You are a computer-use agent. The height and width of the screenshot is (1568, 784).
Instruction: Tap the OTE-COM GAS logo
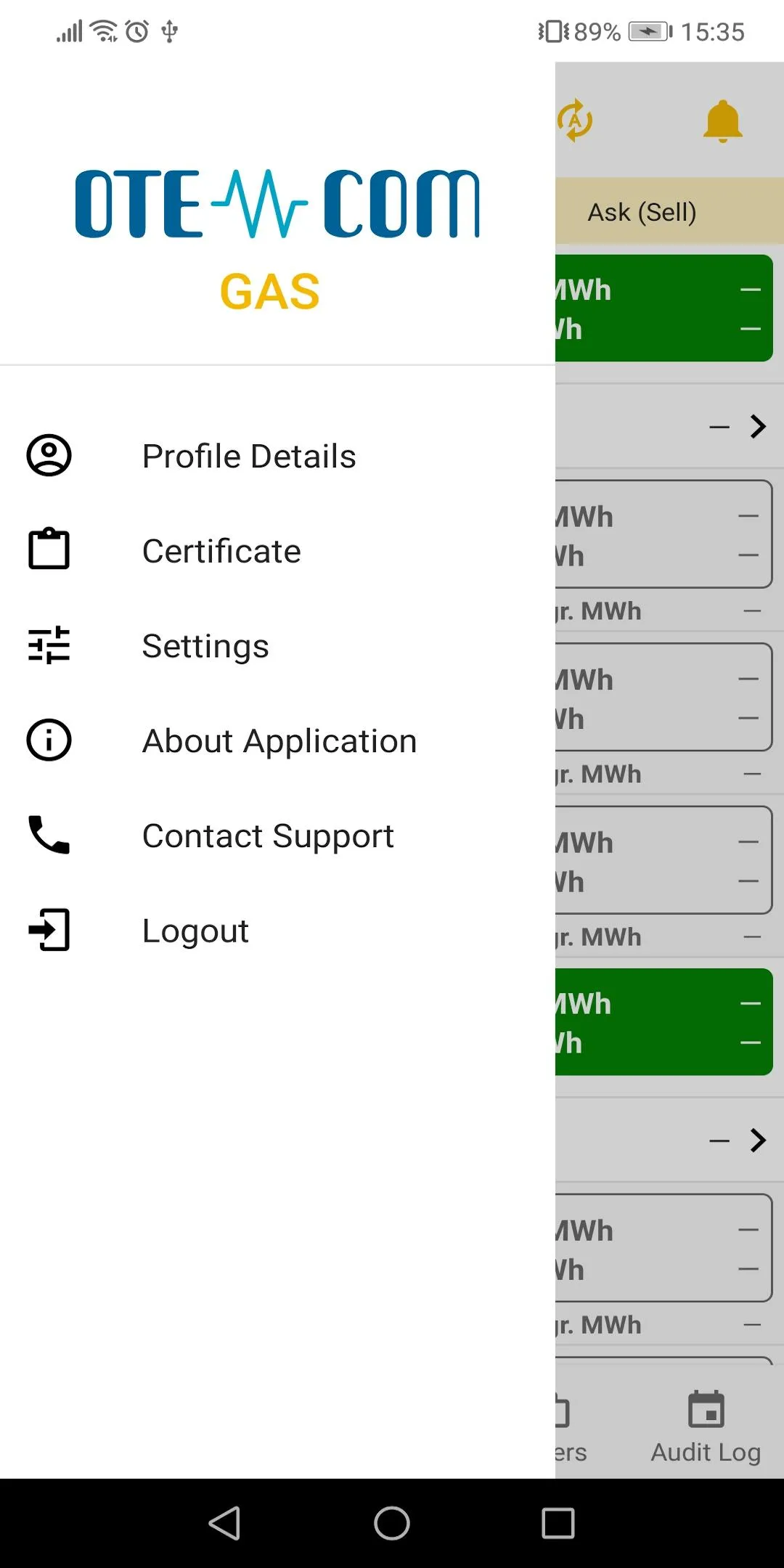tap(277, 240)
